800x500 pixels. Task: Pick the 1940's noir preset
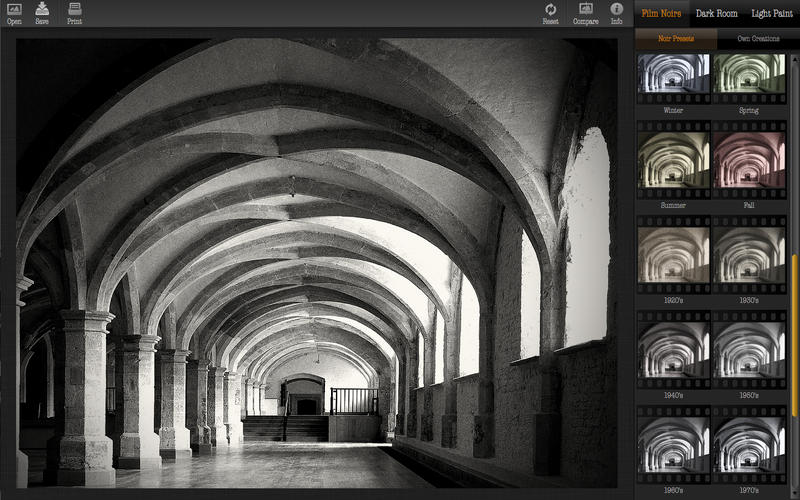(674, 350)
